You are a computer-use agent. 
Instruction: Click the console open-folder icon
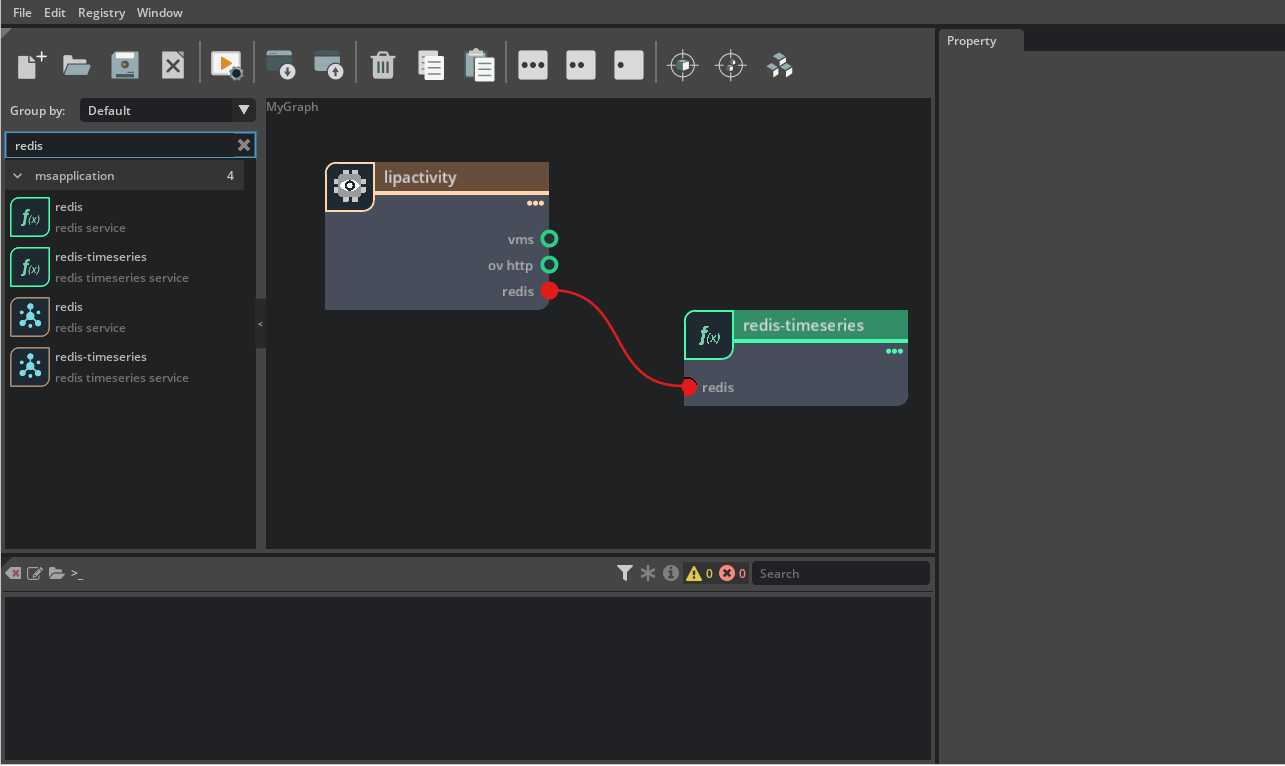57,573
